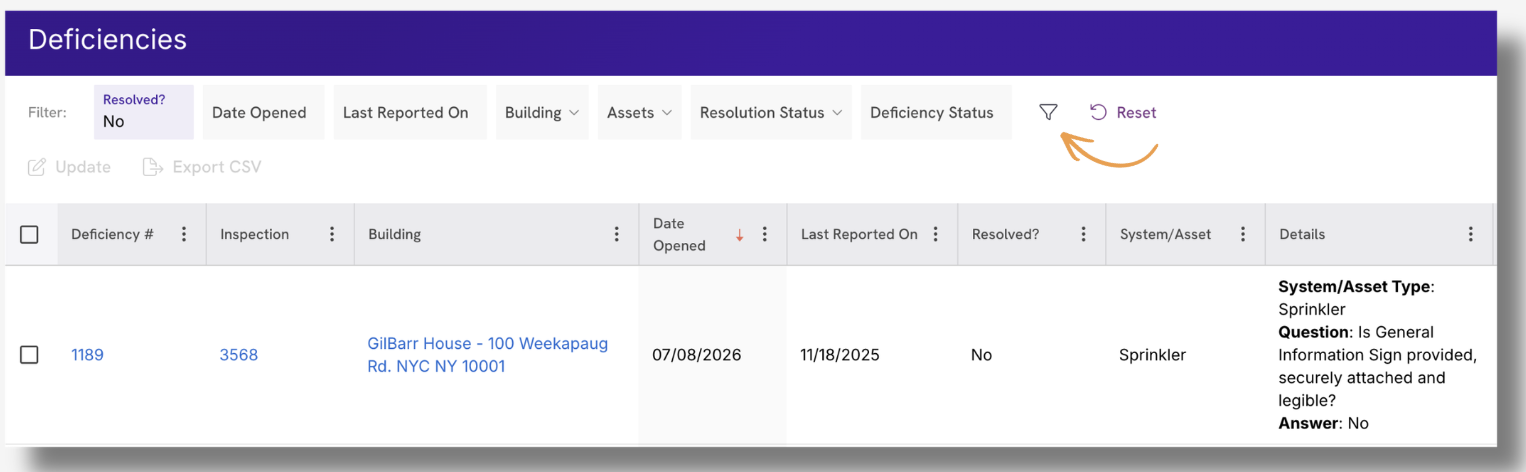Click the Details column header
Screen dimensions: 1526x472
1302,234
